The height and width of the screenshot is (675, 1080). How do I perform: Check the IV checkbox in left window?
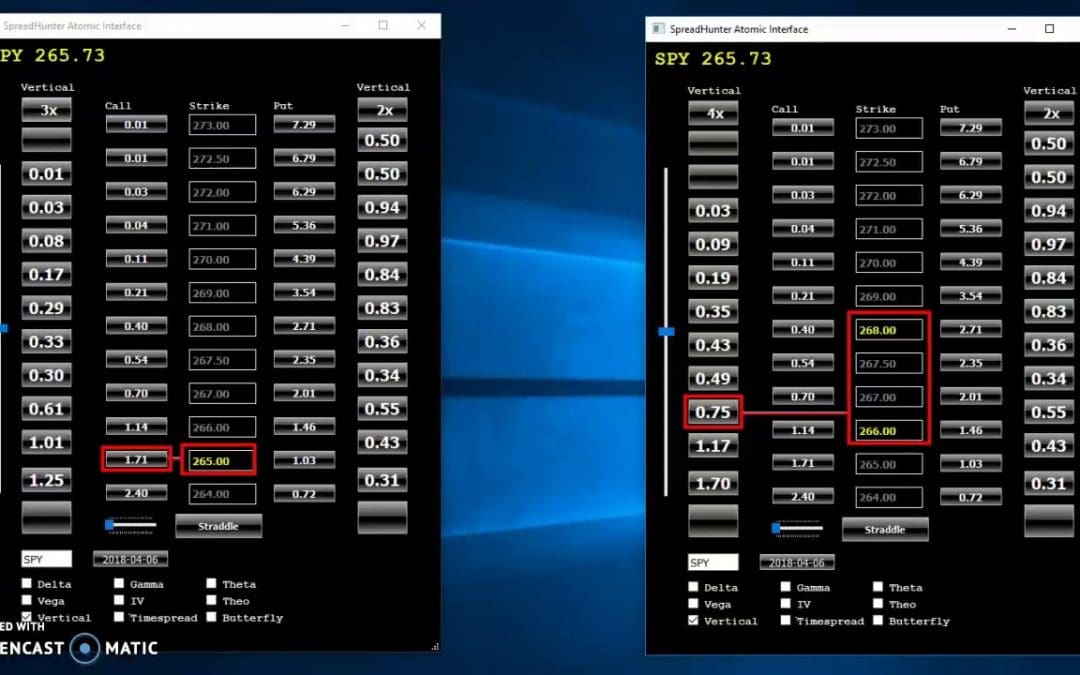point(119,601)
